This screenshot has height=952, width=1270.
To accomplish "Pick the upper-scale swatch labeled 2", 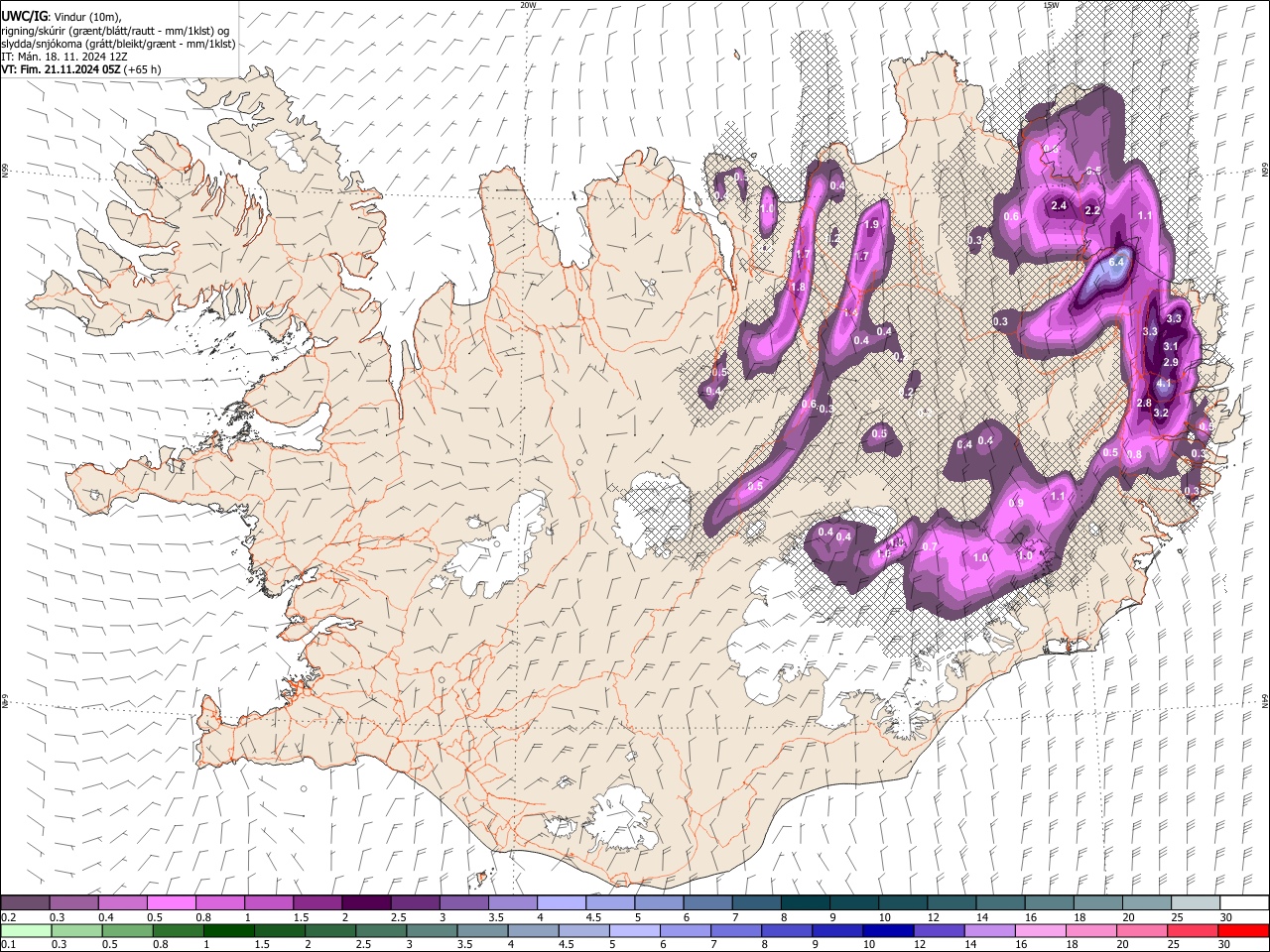I will [366, 903].
